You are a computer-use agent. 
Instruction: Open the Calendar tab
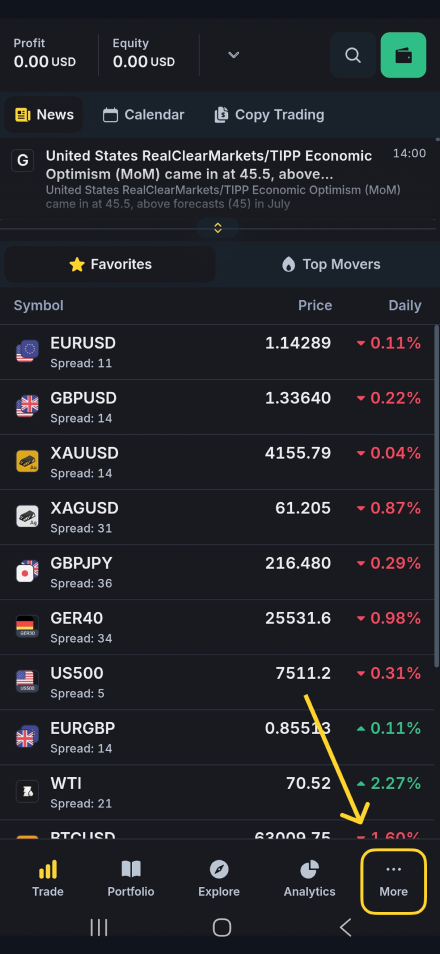(x=144, y=115)
